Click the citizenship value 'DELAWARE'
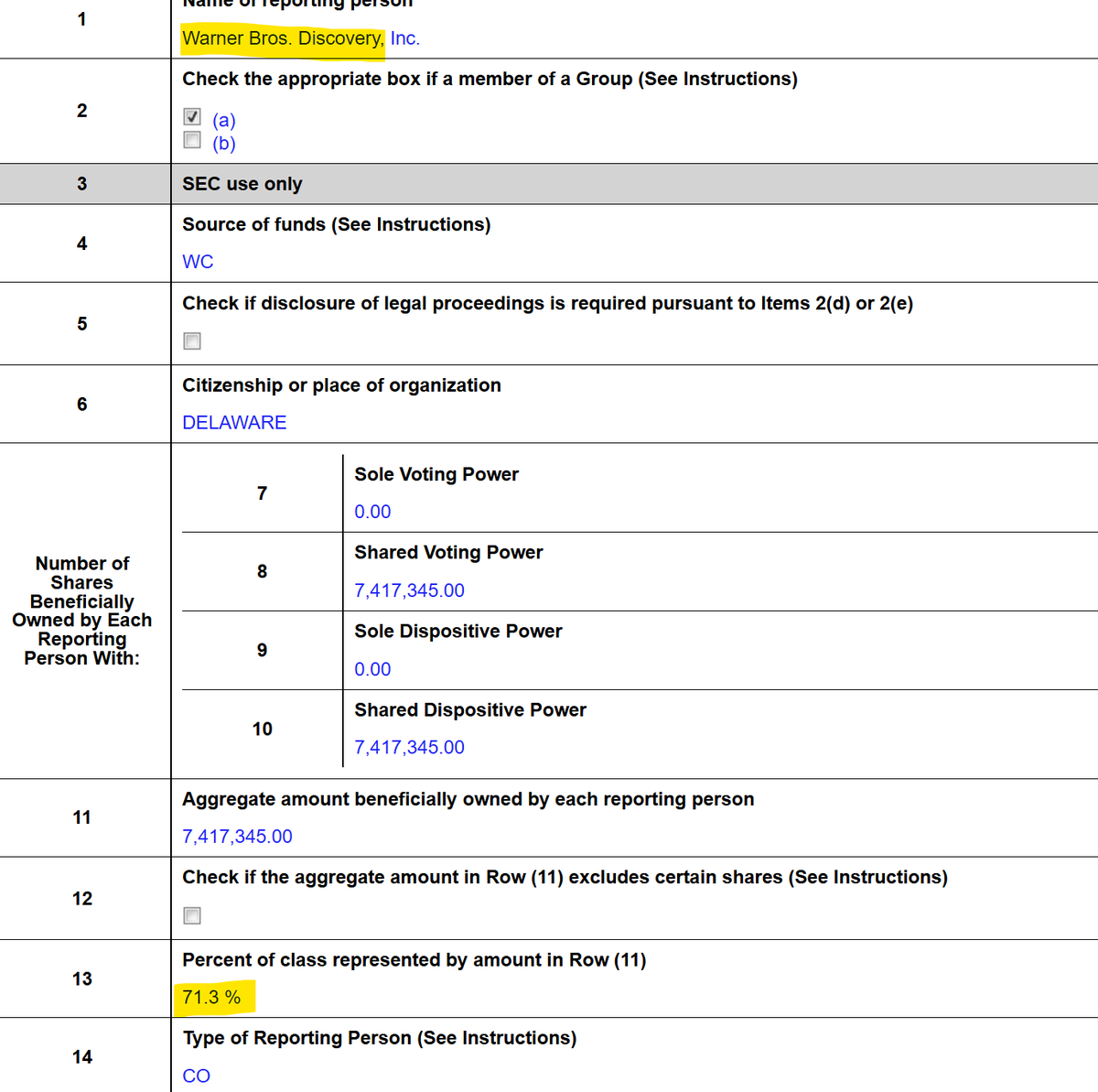Image resolution: width=1098 pixels, height=1092 pixels. 234,423
